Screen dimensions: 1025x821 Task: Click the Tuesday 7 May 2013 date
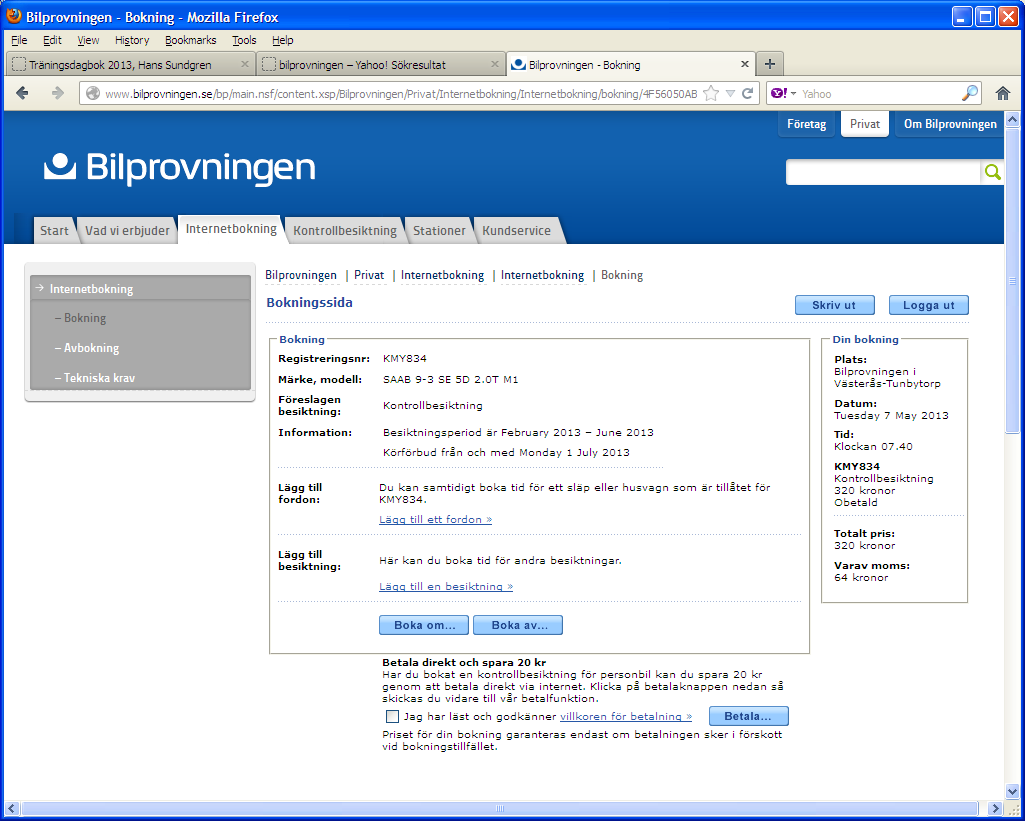[891, 416]
